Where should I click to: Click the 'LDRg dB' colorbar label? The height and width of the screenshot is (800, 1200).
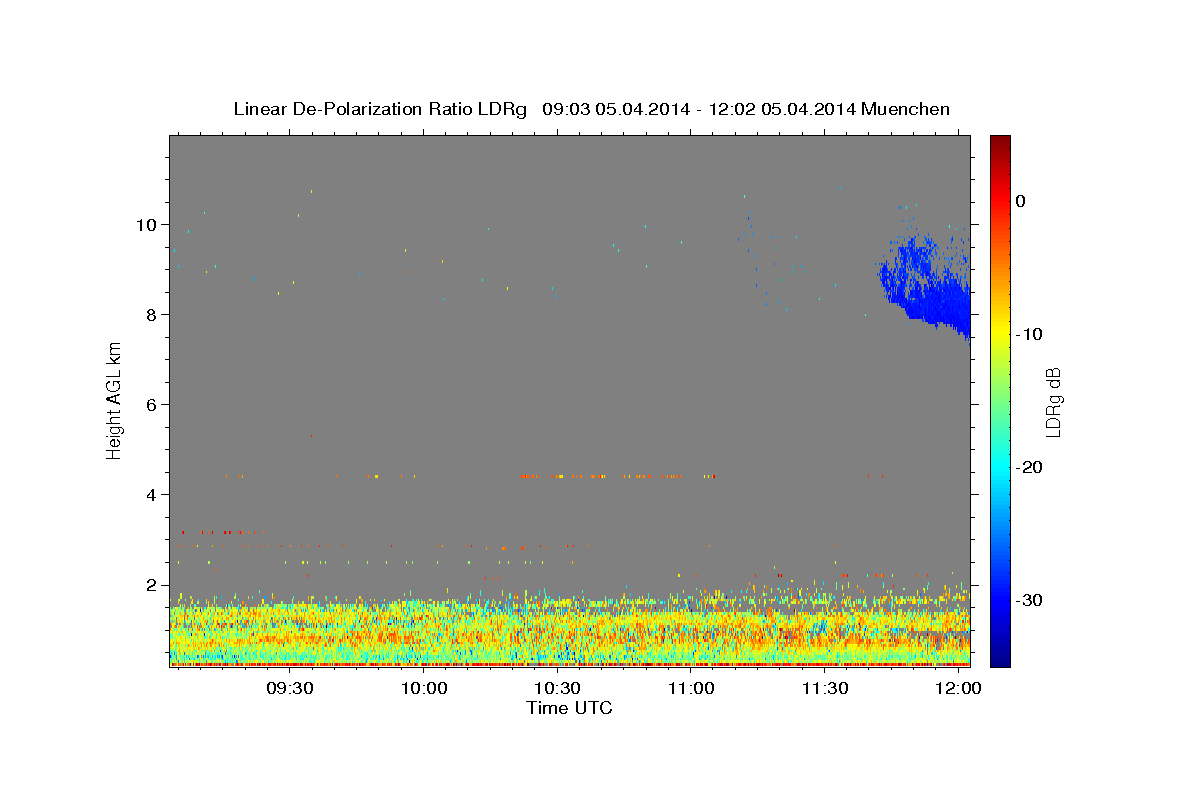click(x=1053, y=401)
